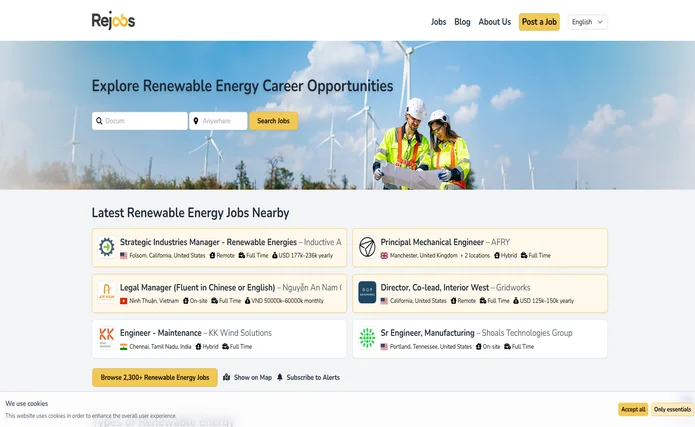Open the Jobs menu item
The width and height of the screenshot is (695, 427).
(438, 22)
